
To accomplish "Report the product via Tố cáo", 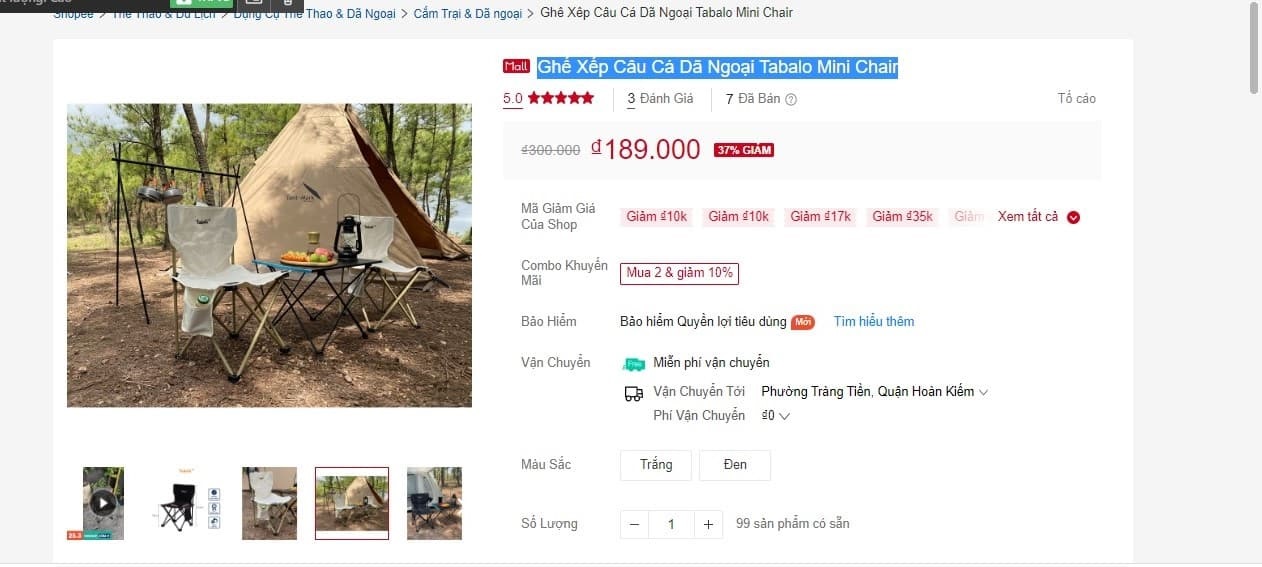I will click(x=1076, y=98).
